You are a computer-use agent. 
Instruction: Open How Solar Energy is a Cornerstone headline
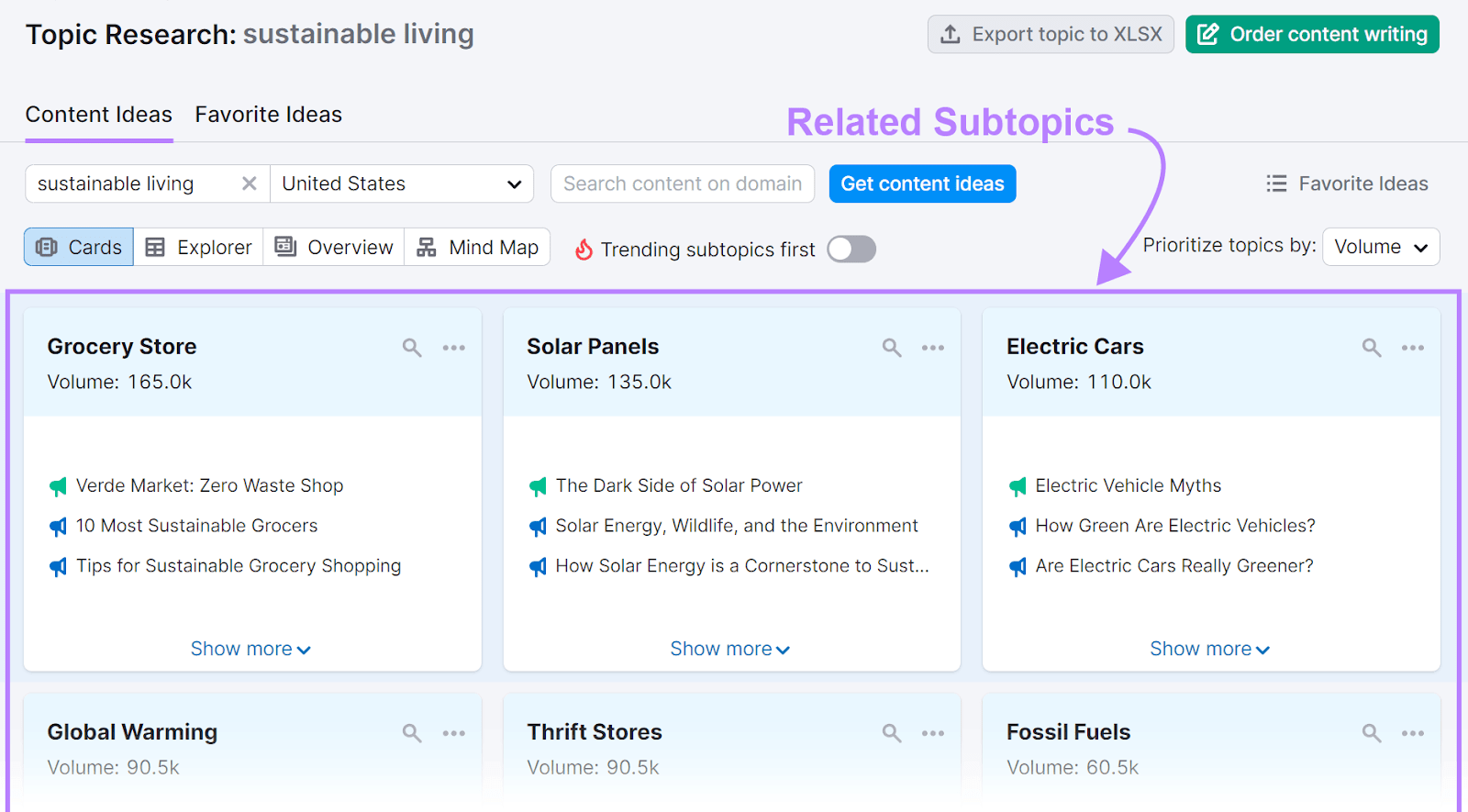click(742, 566)
